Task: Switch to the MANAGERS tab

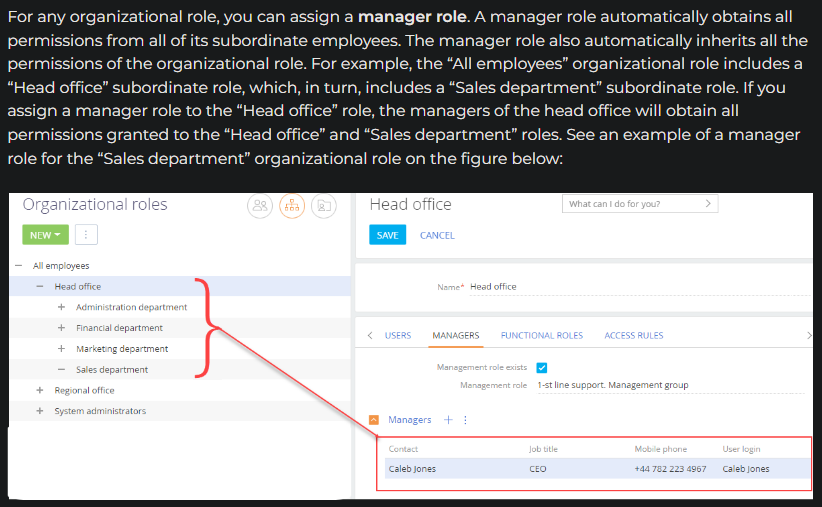Action: point(456,336)
